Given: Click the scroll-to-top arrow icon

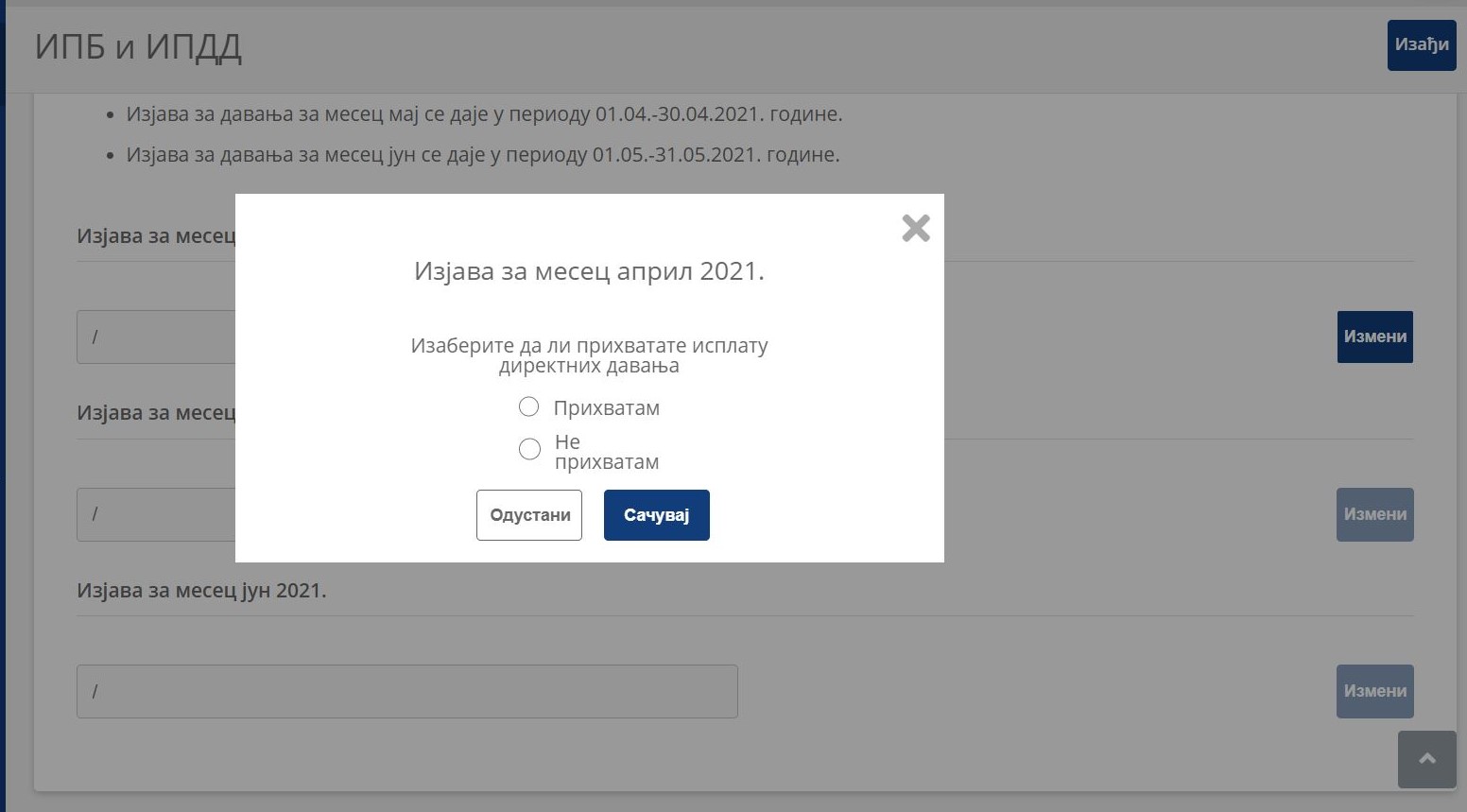Looking at the screenshot, I should coord(1427,759).
